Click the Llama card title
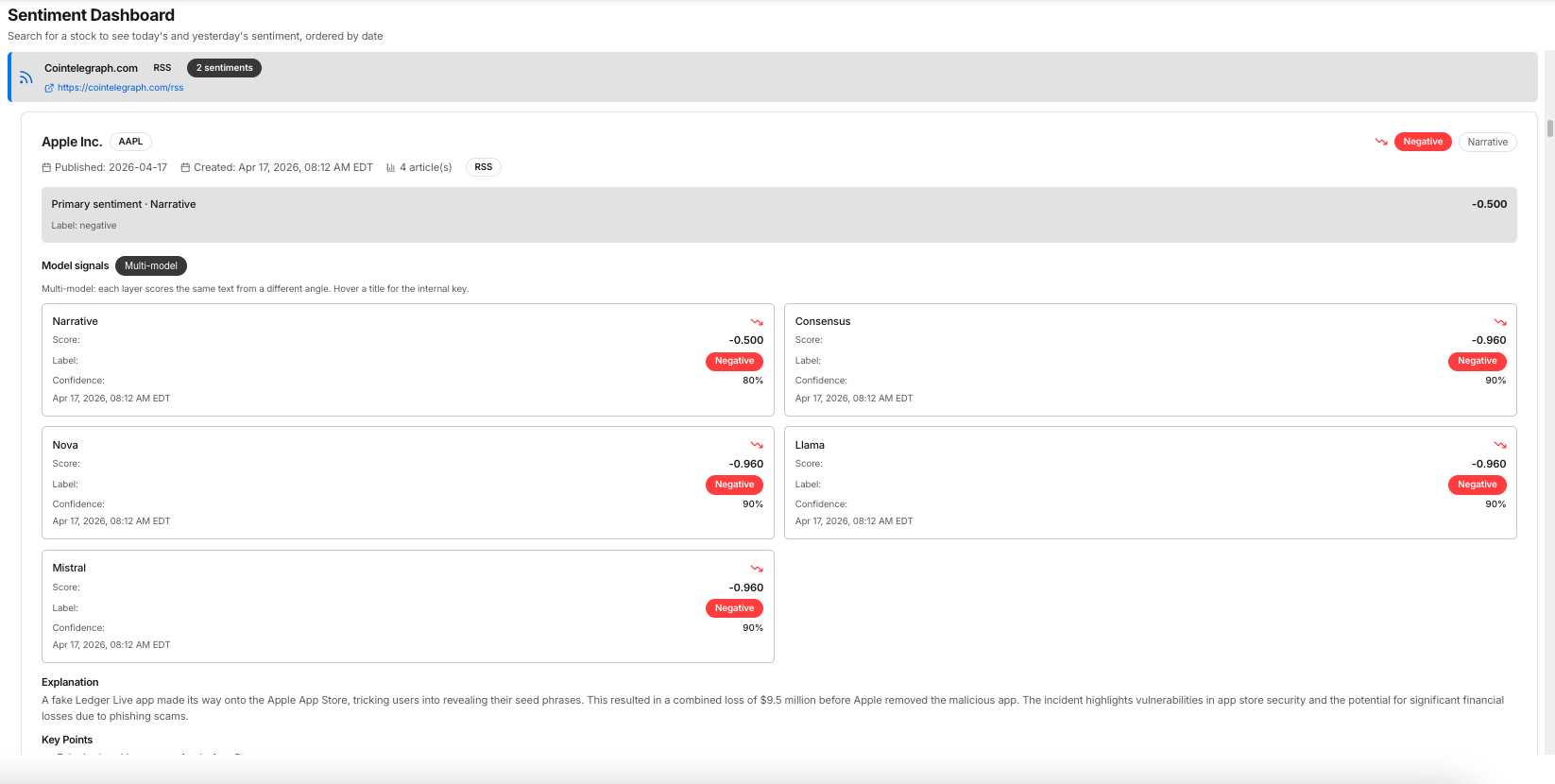This screenshot has height=784, width=1555. pos(810,445)
